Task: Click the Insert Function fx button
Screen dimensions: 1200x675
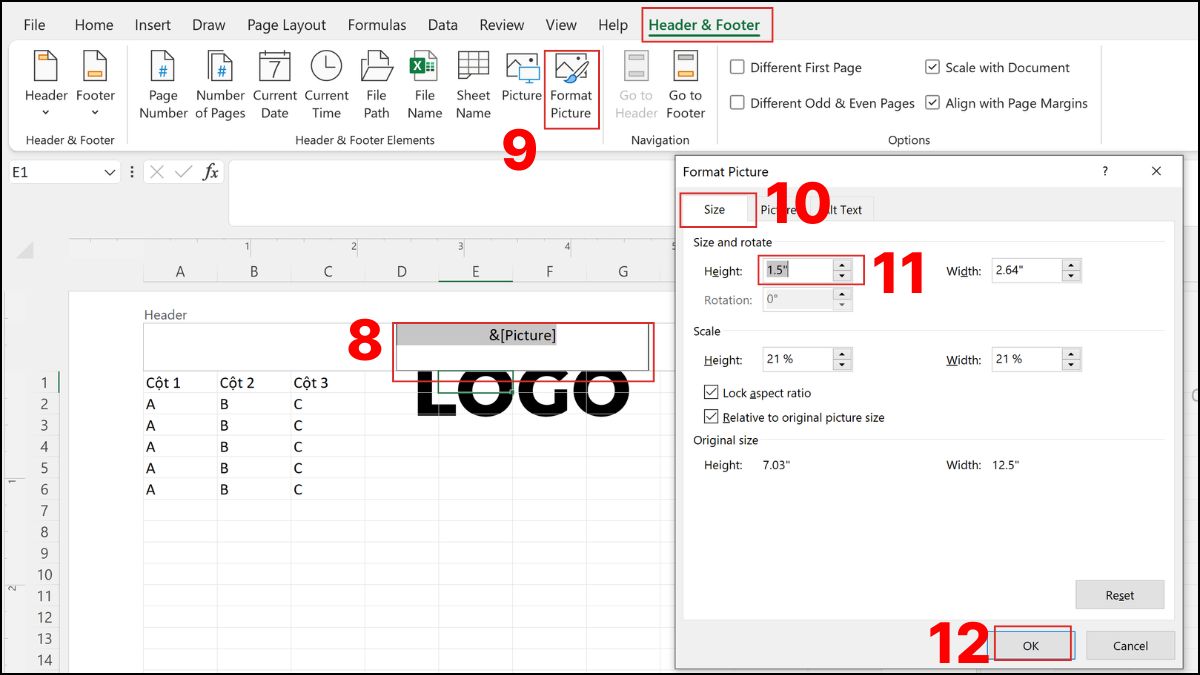Action: pyautogui.click(x=208, y=171)
